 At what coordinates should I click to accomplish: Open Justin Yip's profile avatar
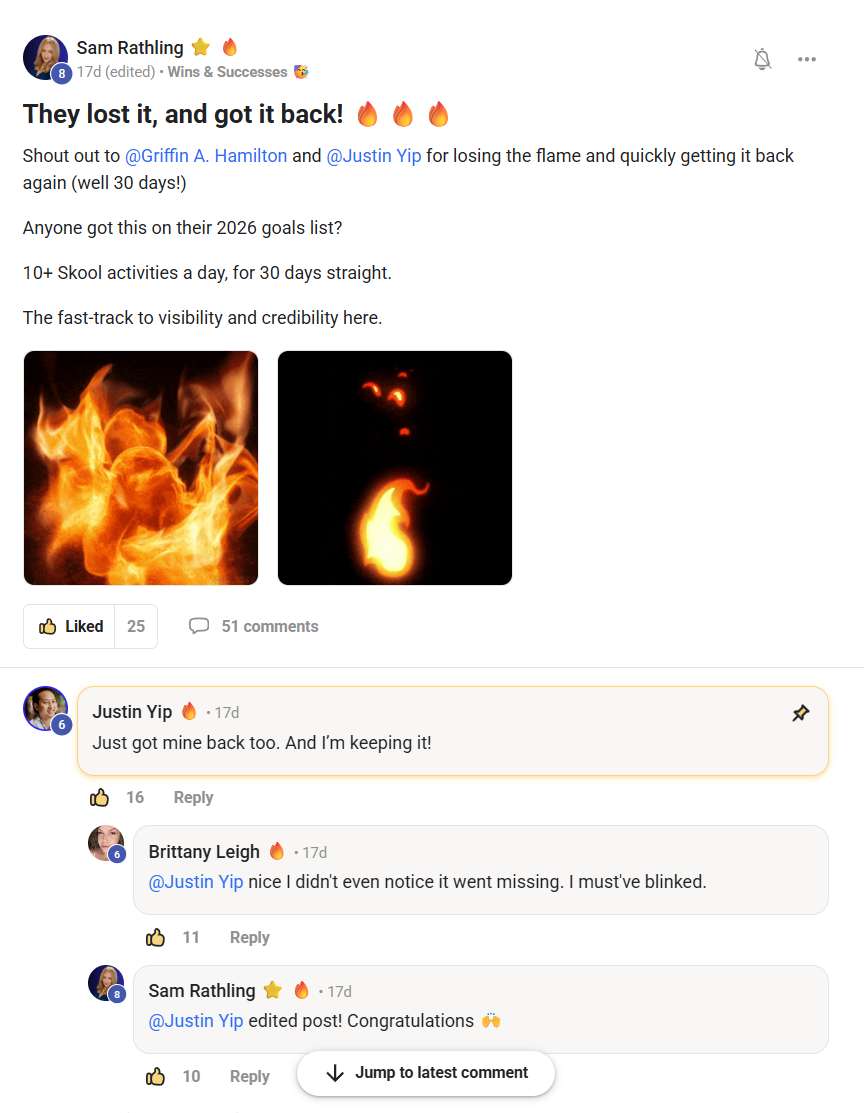(45, 709)
